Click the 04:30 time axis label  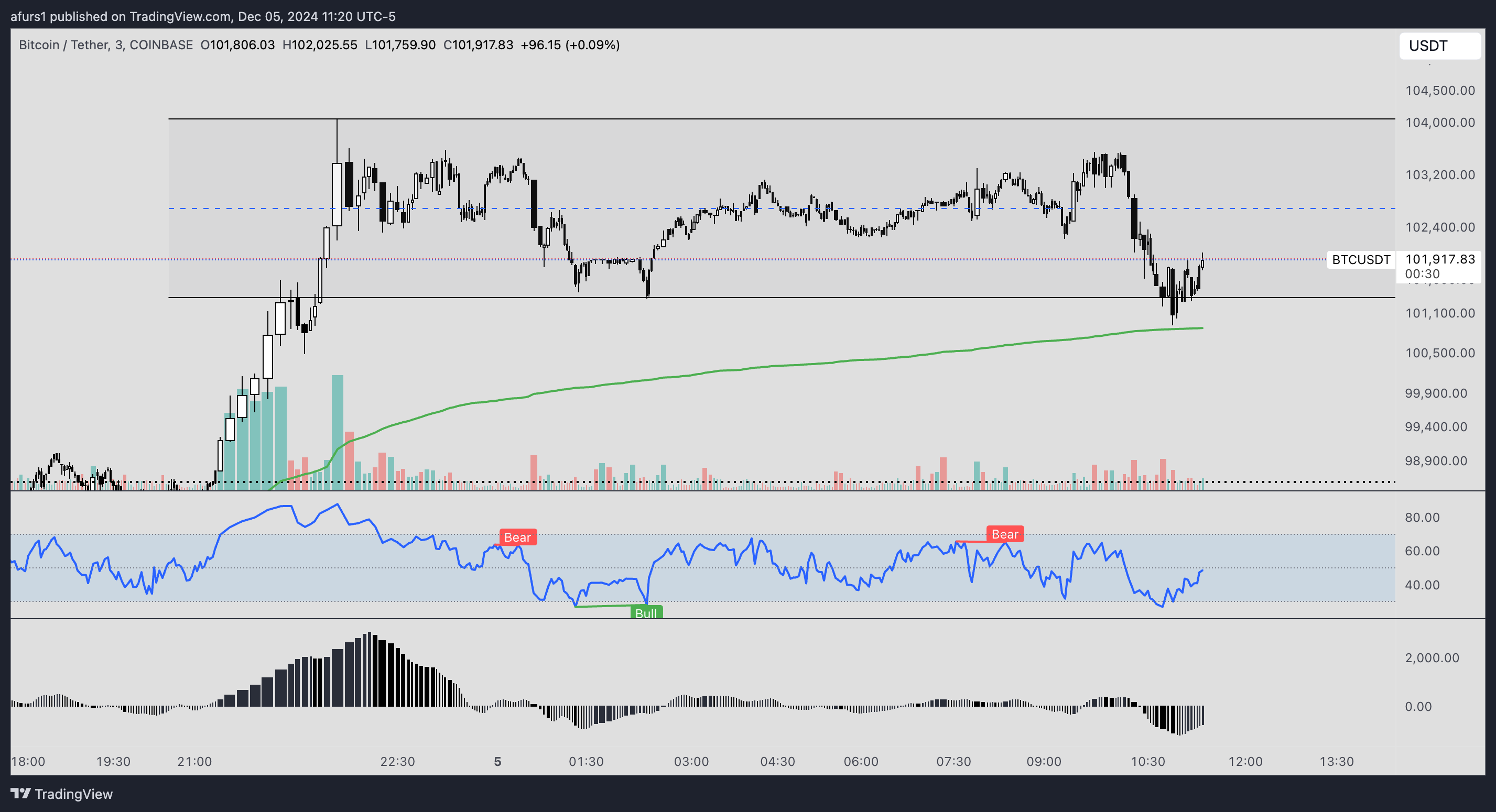point(778,762)
